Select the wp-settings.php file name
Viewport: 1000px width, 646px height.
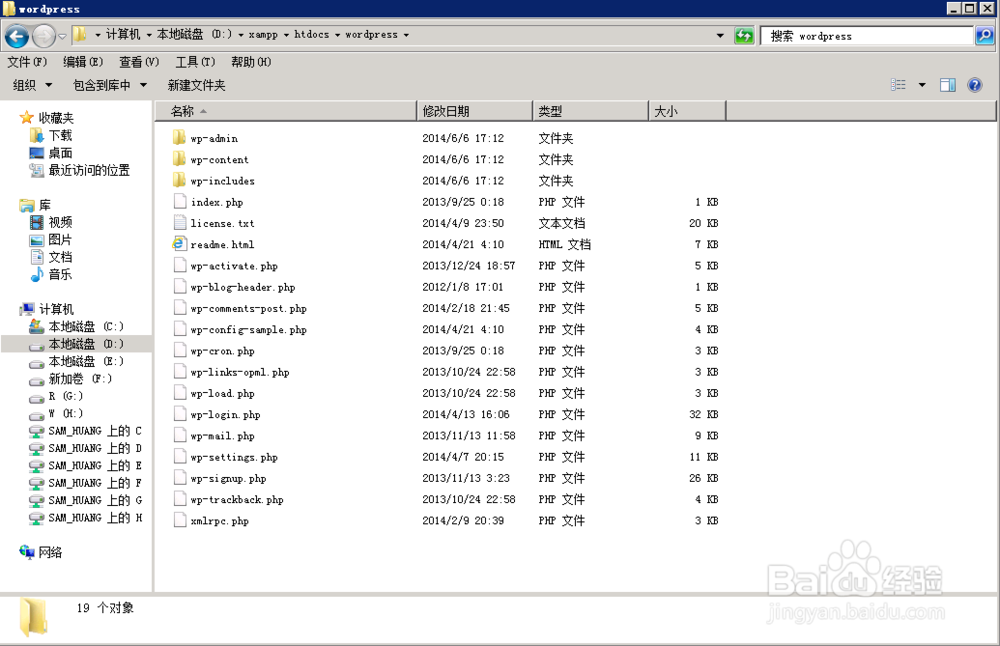pos(234,457)
